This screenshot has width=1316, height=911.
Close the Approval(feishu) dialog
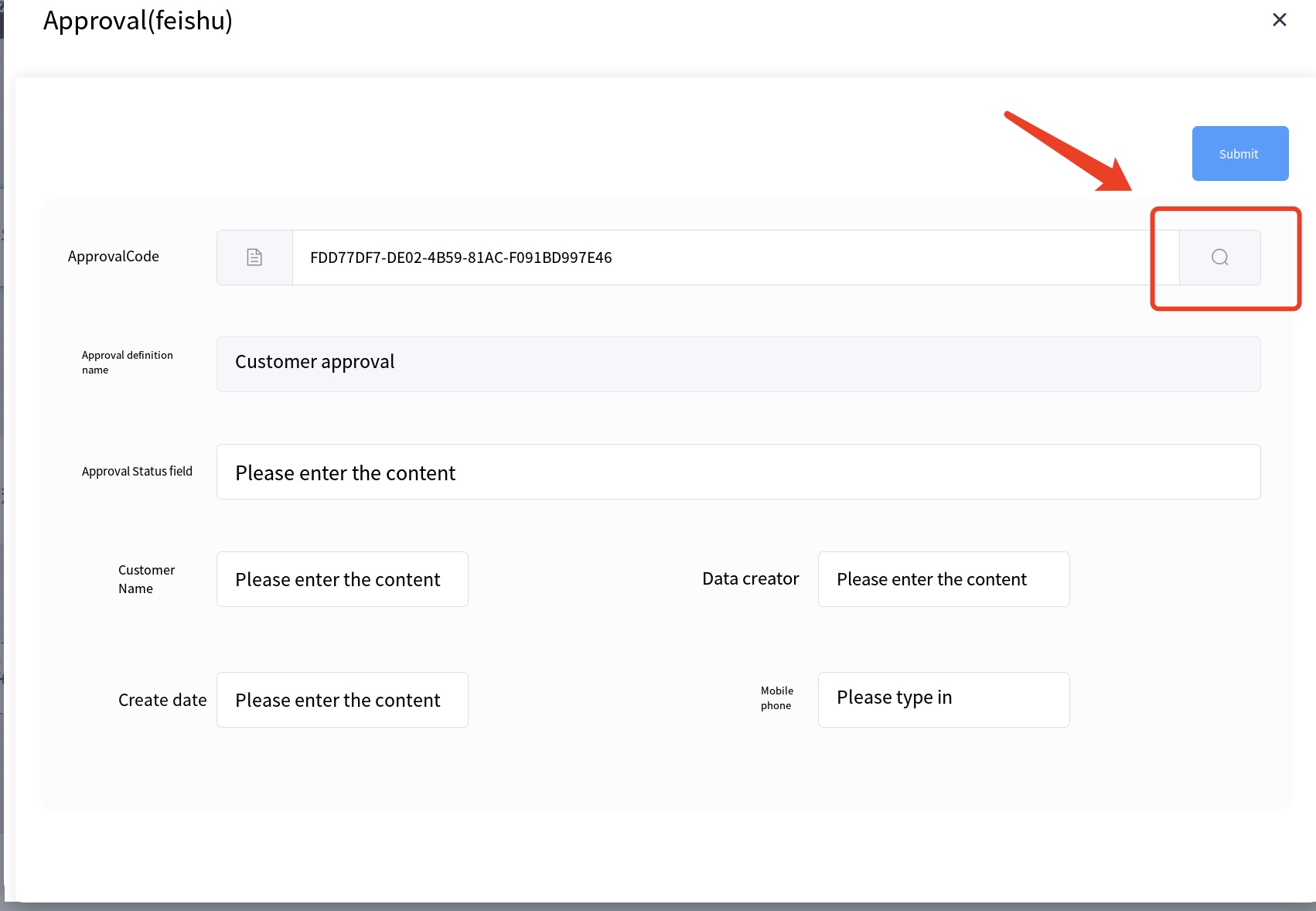pyautogui.click(x=1279, y=20)
